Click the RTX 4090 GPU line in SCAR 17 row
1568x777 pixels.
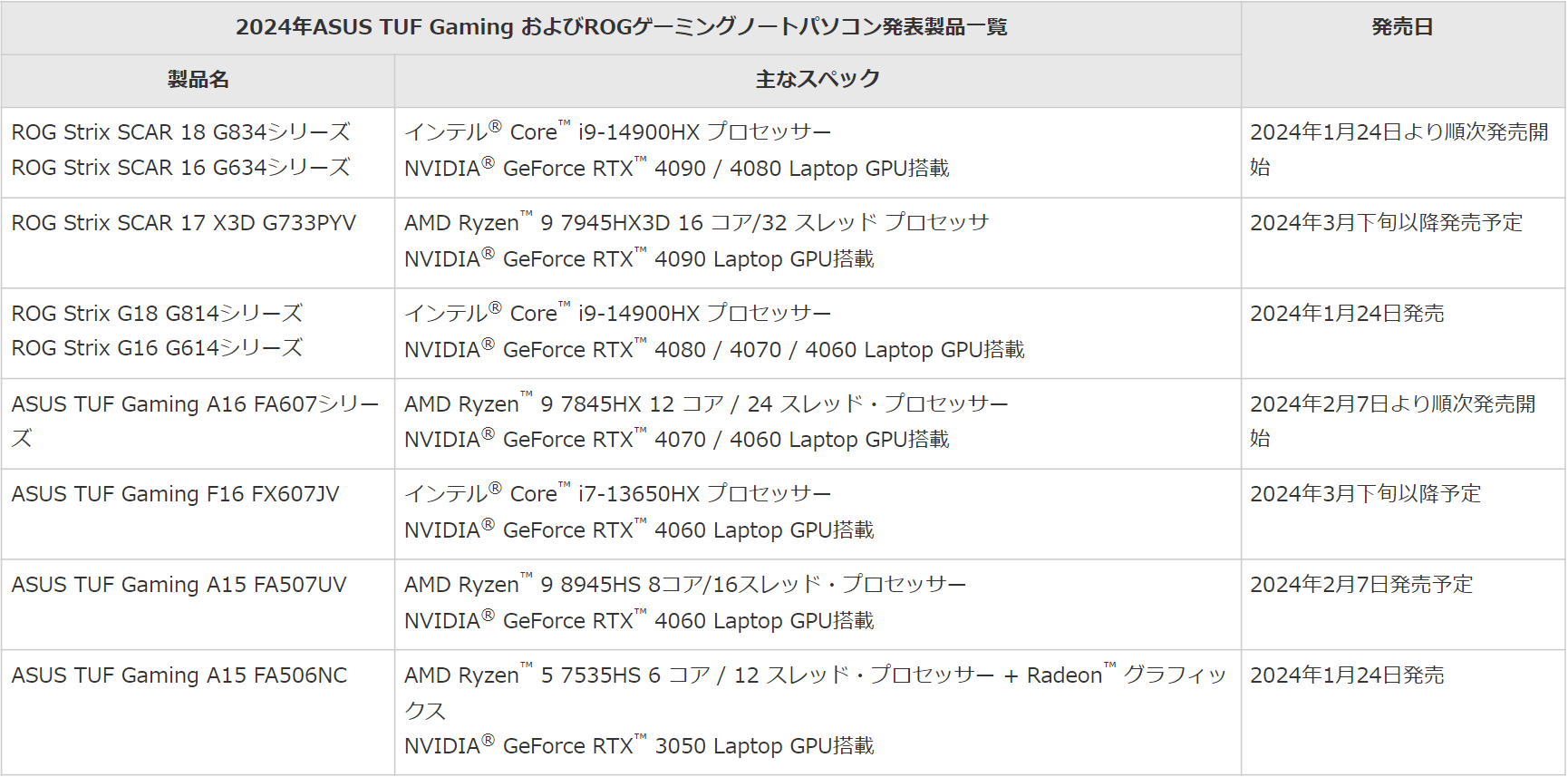(640, 259)
